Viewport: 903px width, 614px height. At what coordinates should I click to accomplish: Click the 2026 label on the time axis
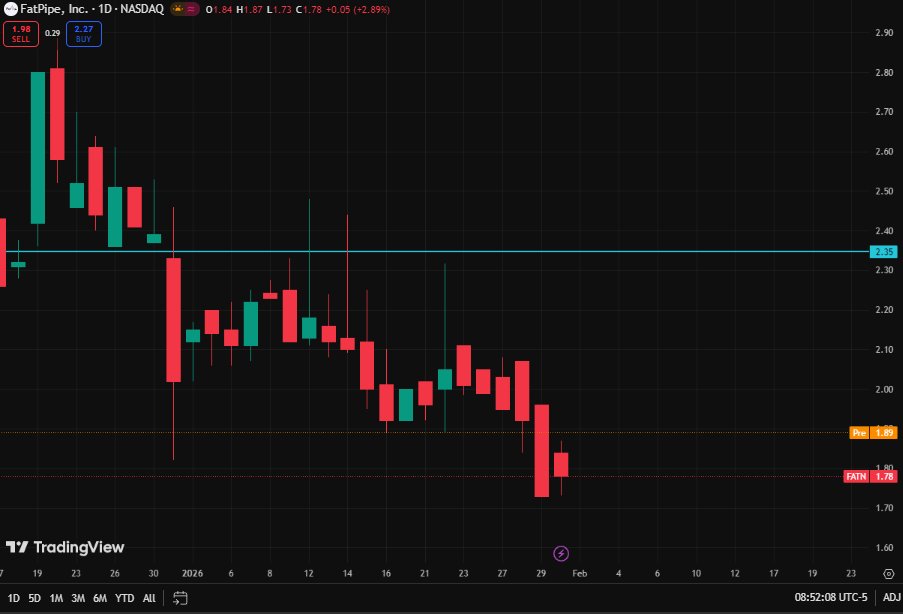pos(192,574)
